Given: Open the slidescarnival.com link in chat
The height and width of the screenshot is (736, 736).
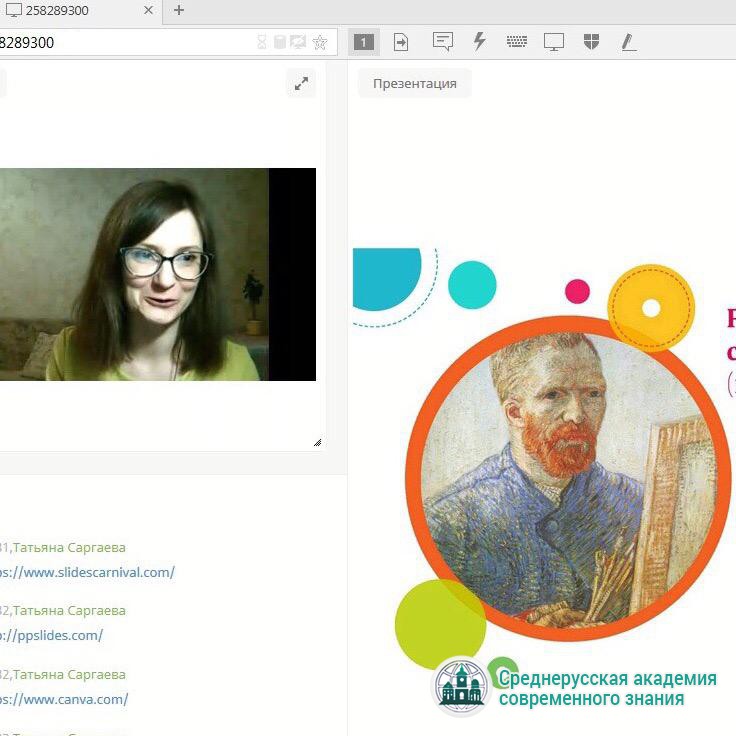Looking at the screenshot, I should tap(87, 572).
